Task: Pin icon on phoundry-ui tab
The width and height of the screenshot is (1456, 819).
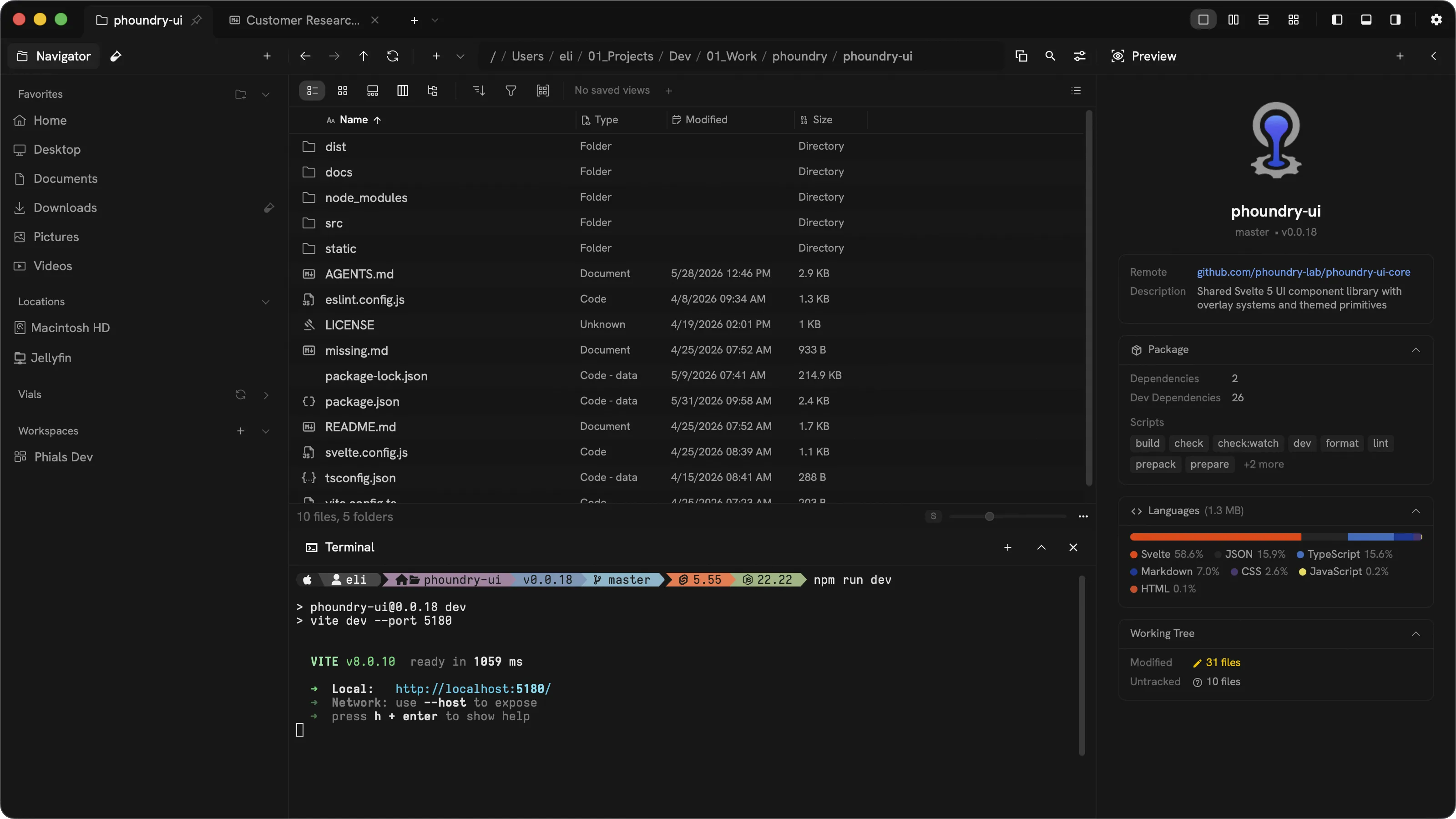Action: click(197, 20)
